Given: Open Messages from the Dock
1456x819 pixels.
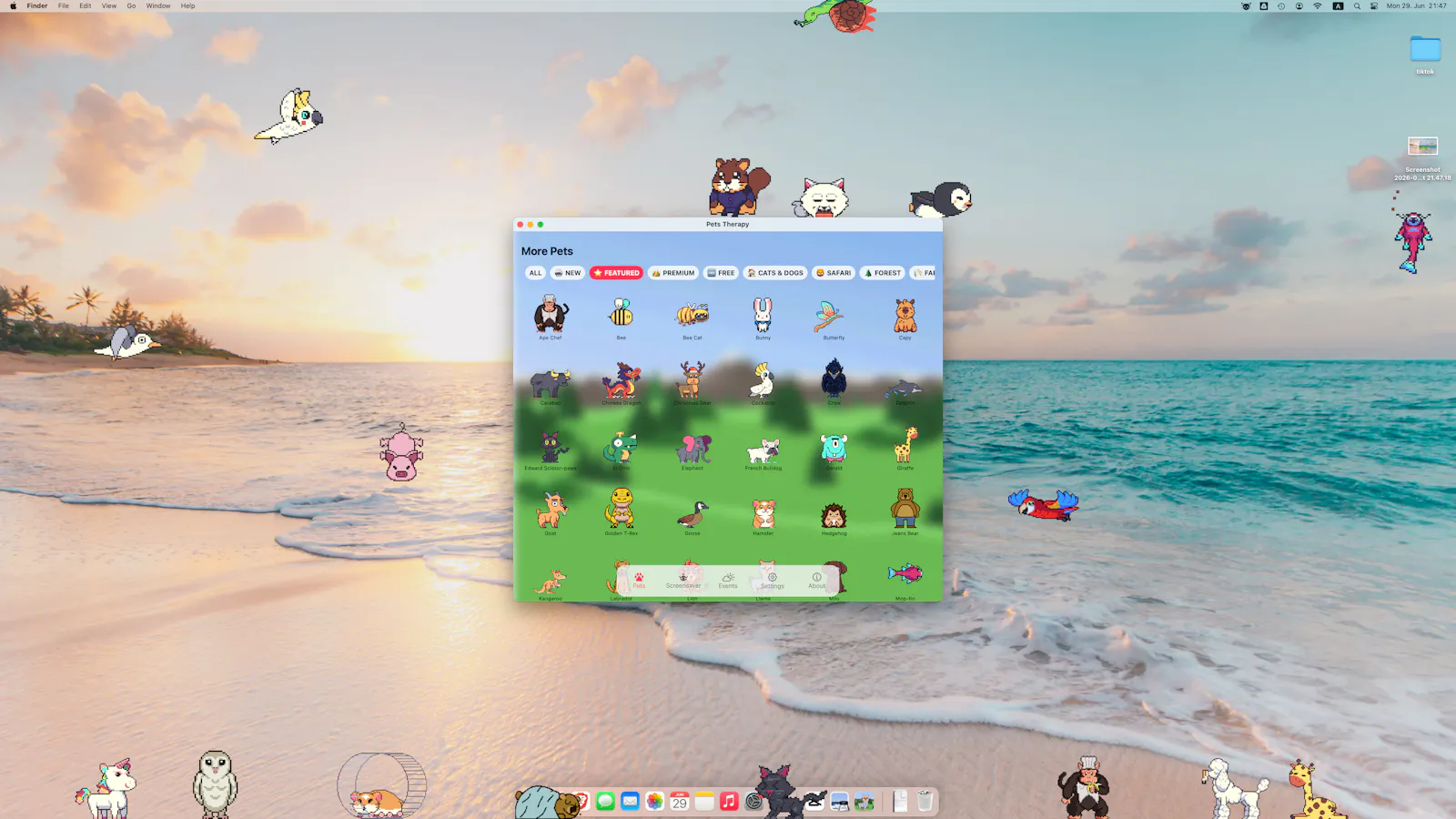Looking at the screenshot, I should point(605,802).
